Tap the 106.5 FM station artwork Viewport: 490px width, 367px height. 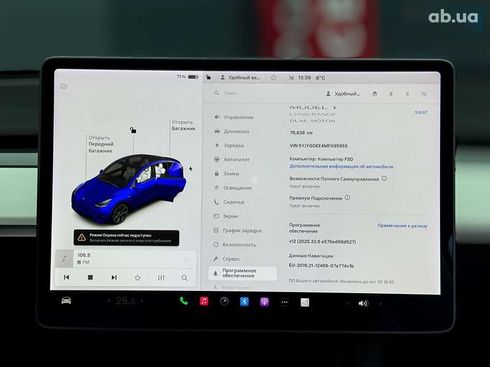coord(64,258)
